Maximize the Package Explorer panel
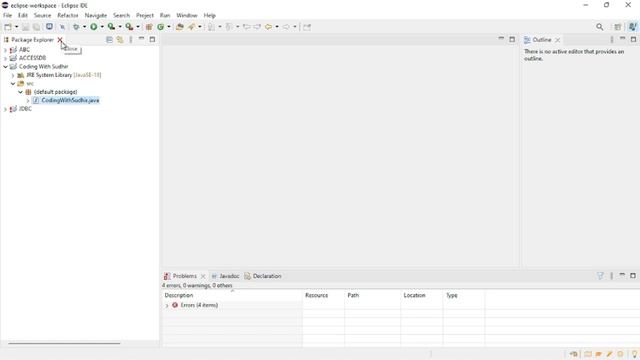The image size is (640, 360). [x=152, y=40]
